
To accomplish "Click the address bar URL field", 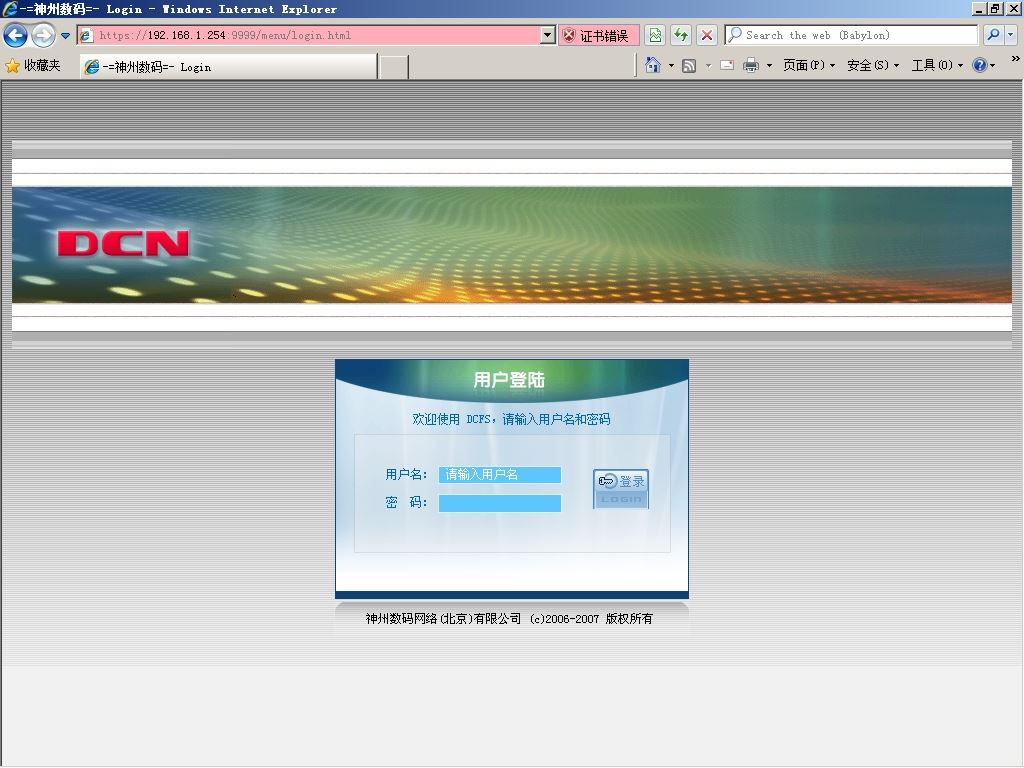I will point(308,35).
